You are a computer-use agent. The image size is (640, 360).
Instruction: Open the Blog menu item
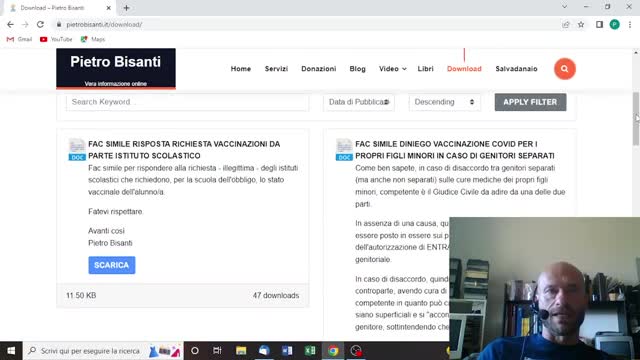tap(358, 69)
